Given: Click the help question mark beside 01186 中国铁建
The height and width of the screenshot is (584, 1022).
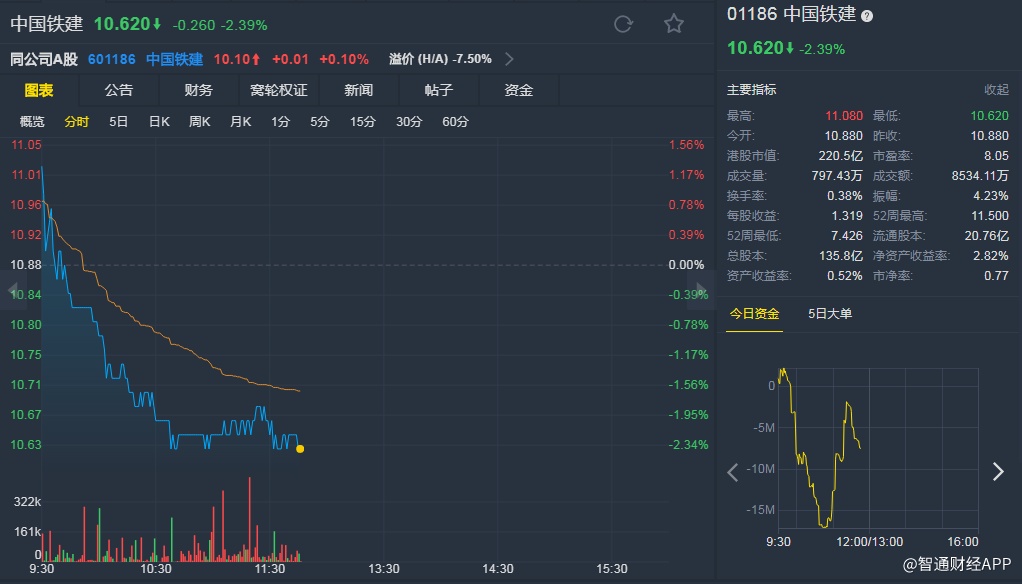Looking at the screenshot, I should coord(867,16).
